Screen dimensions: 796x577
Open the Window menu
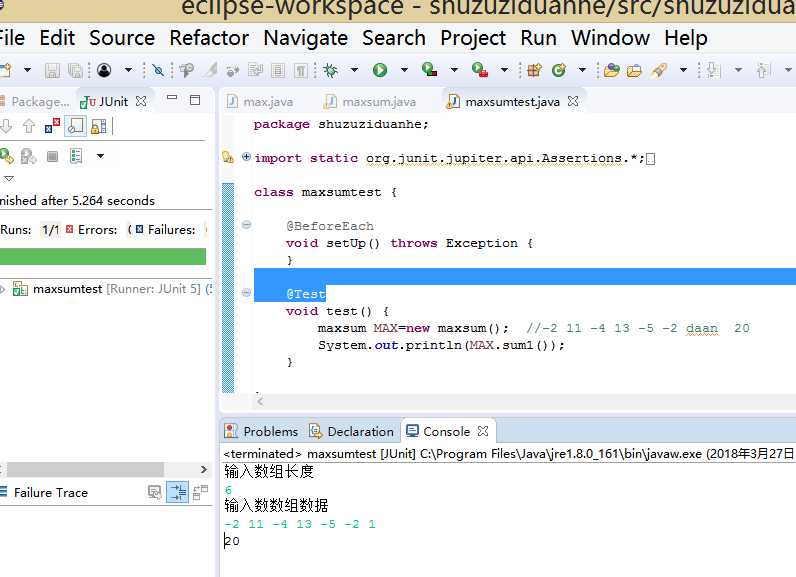[x=611, y=38]
